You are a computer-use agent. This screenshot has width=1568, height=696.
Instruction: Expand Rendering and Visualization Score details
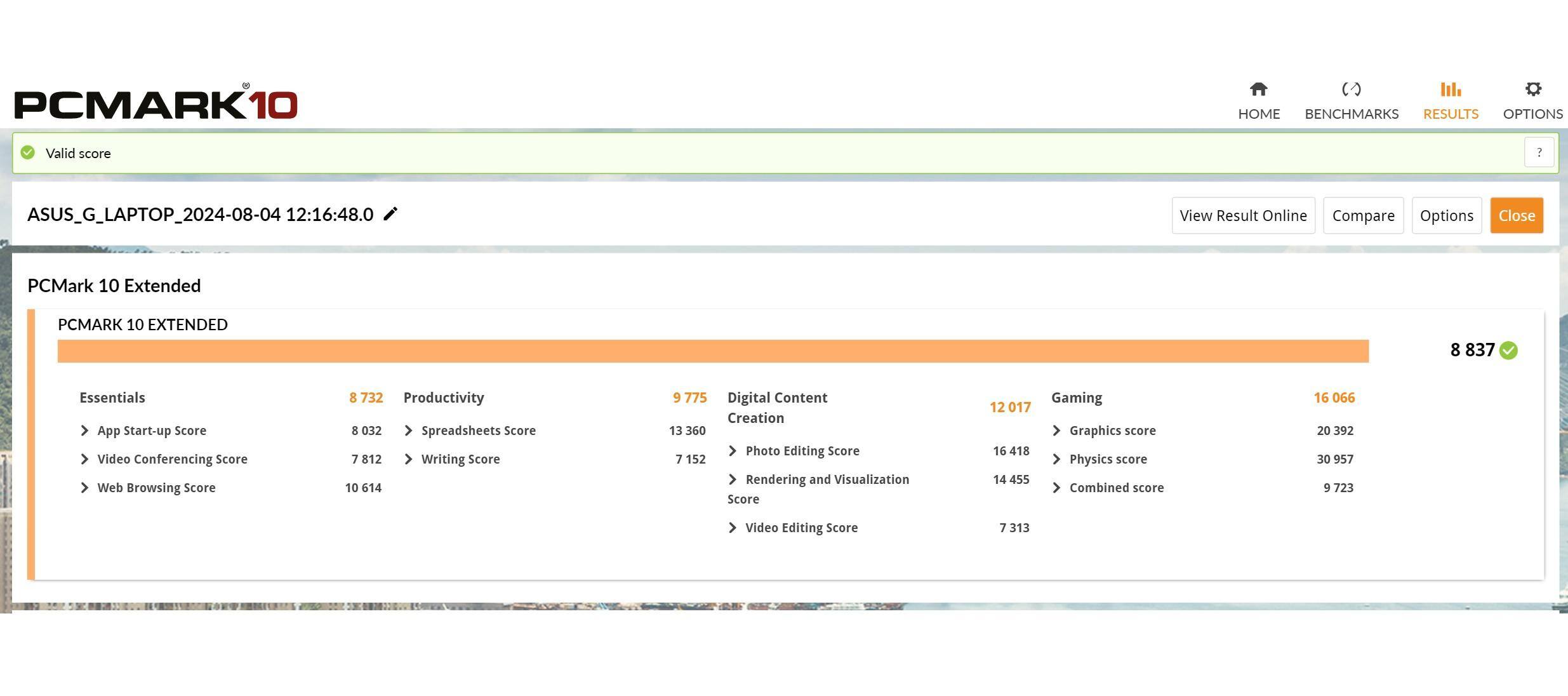click(733, 479)
